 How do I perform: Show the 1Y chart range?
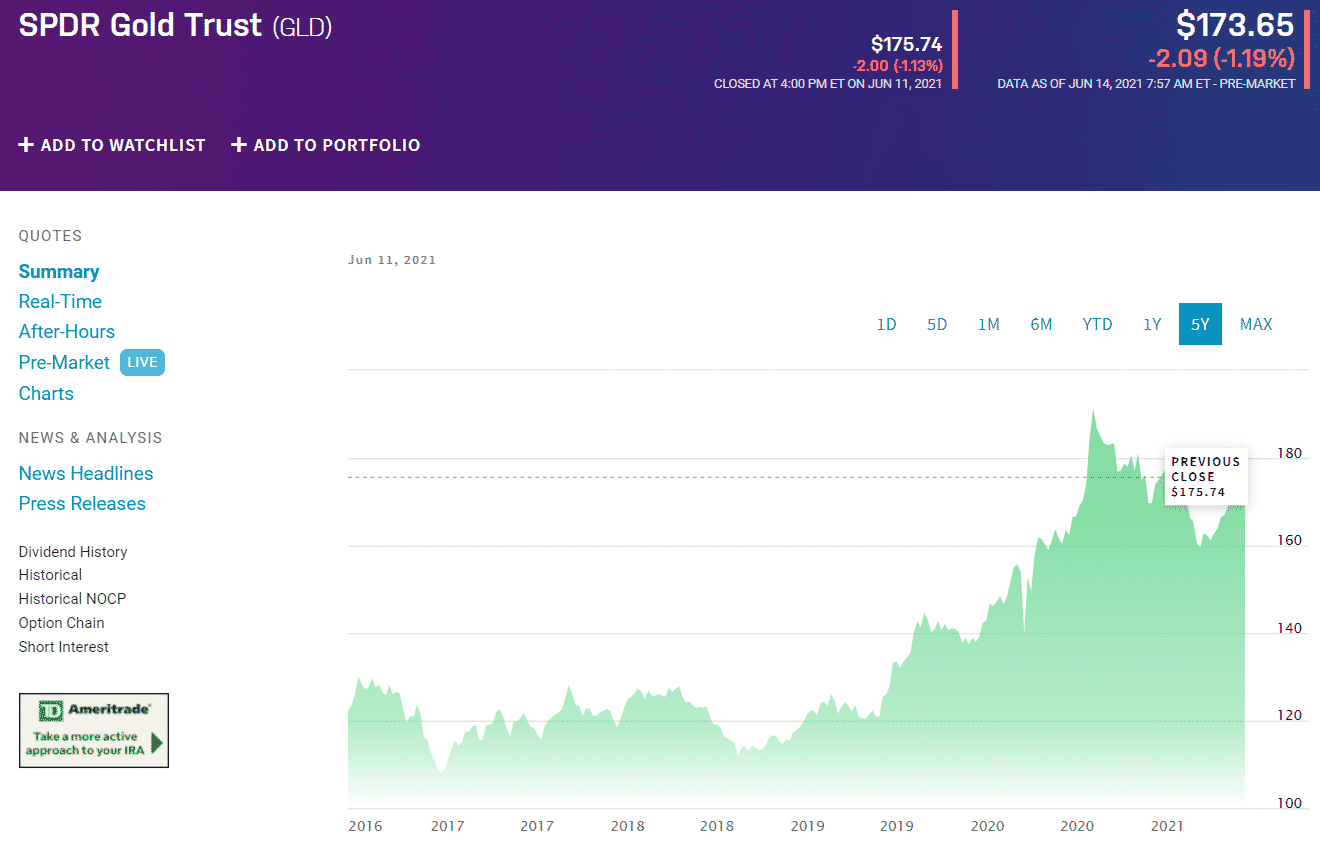pyautogui.click(x=1152, y=324)
